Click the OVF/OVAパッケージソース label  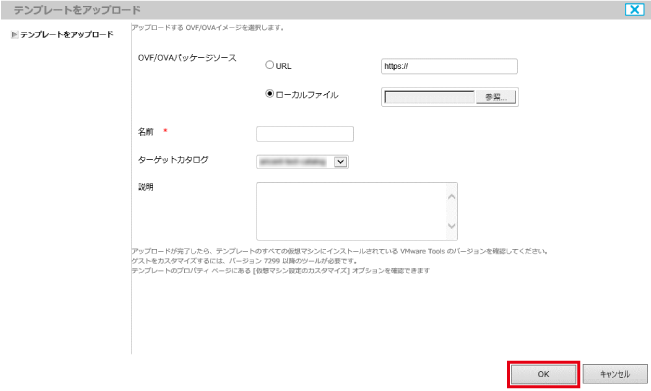(187, 58)
